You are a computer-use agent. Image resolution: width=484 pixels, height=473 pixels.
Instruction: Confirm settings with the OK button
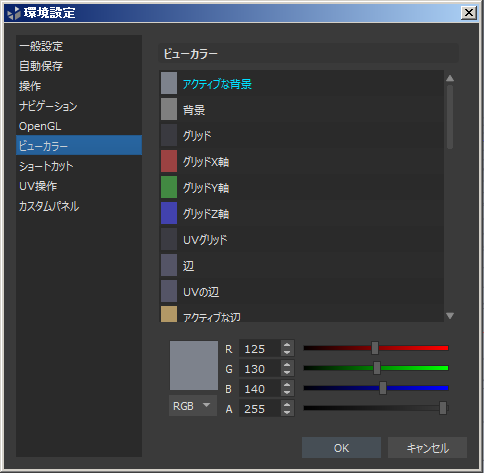(x=341, y=448)
